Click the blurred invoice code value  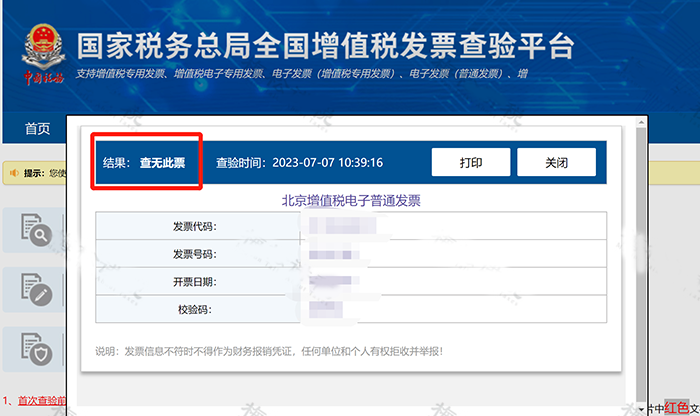click(342, 226)
